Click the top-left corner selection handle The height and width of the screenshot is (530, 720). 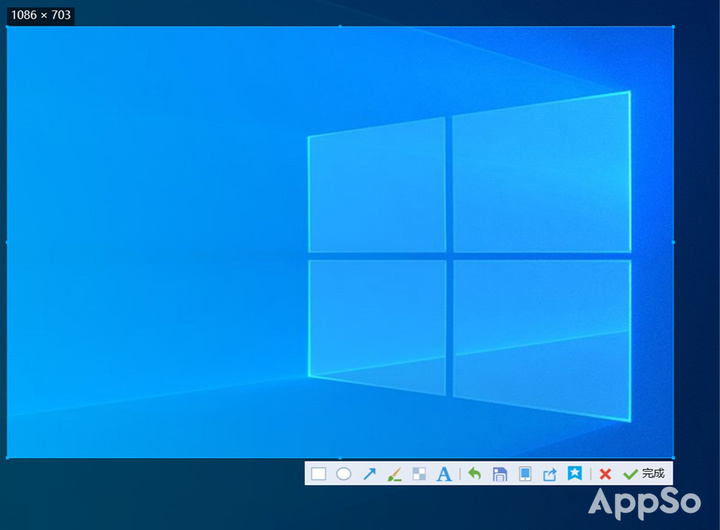click(x=7, y=27)
